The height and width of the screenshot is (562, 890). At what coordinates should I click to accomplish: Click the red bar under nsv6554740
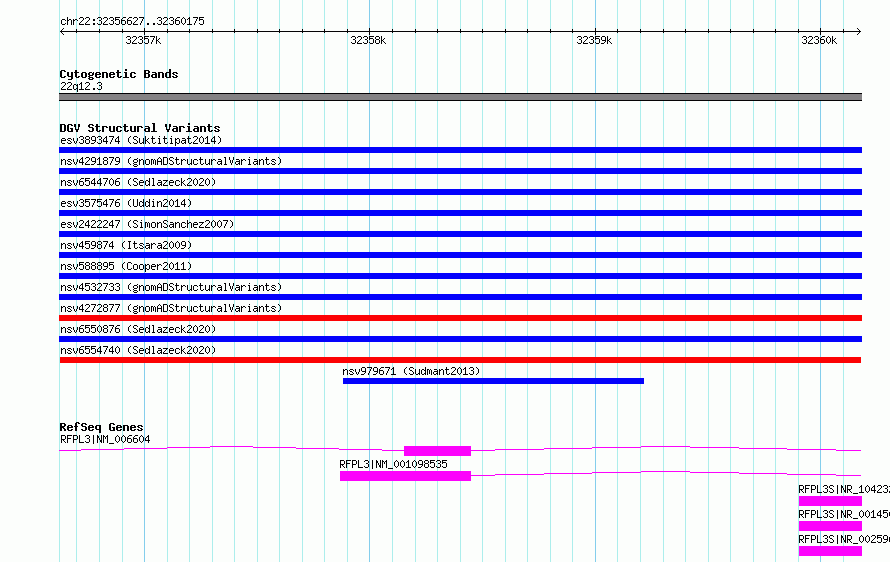(x=460, y=360)
